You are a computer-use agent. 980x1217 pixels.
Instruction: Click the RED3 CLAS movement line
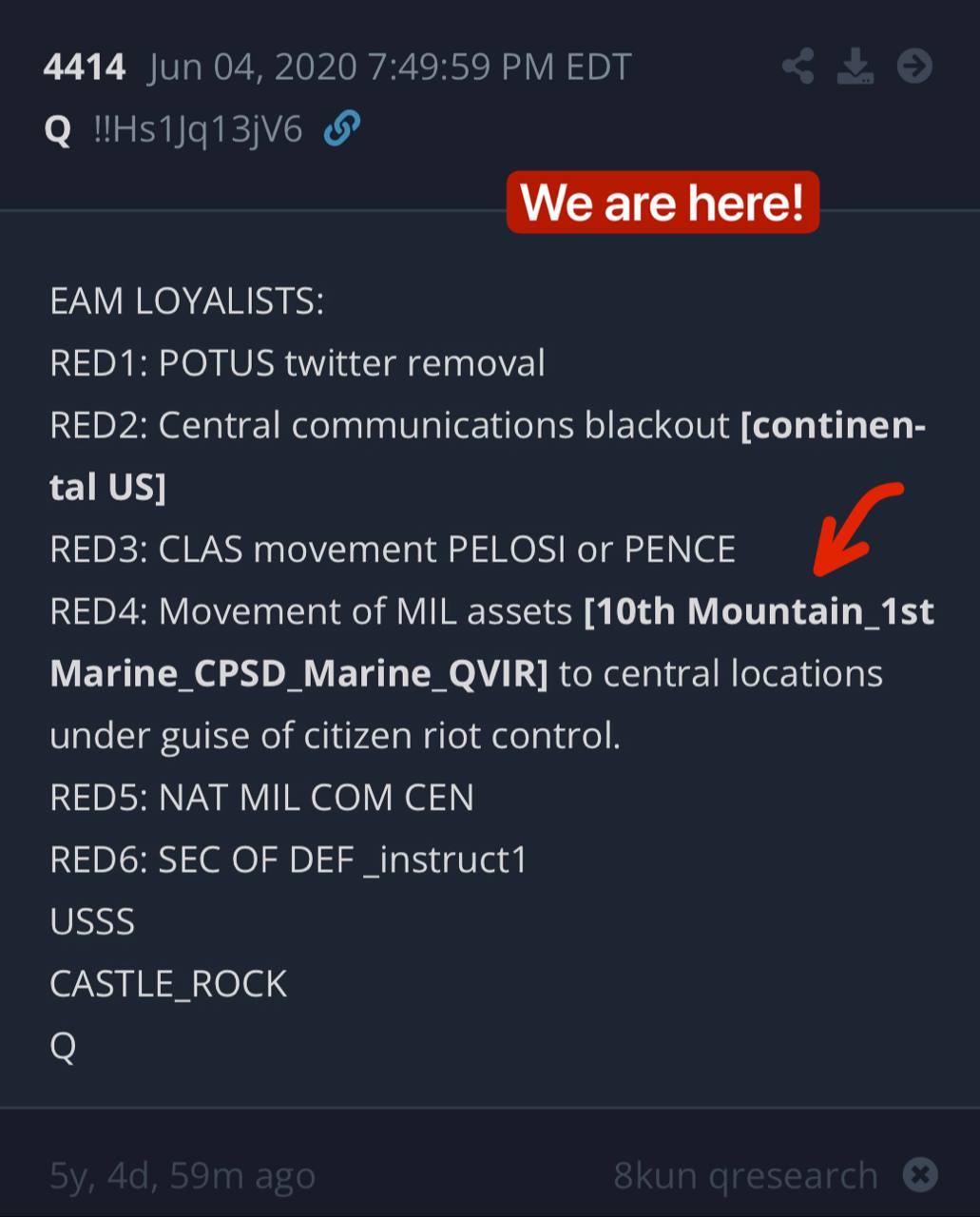pos(393,549)
